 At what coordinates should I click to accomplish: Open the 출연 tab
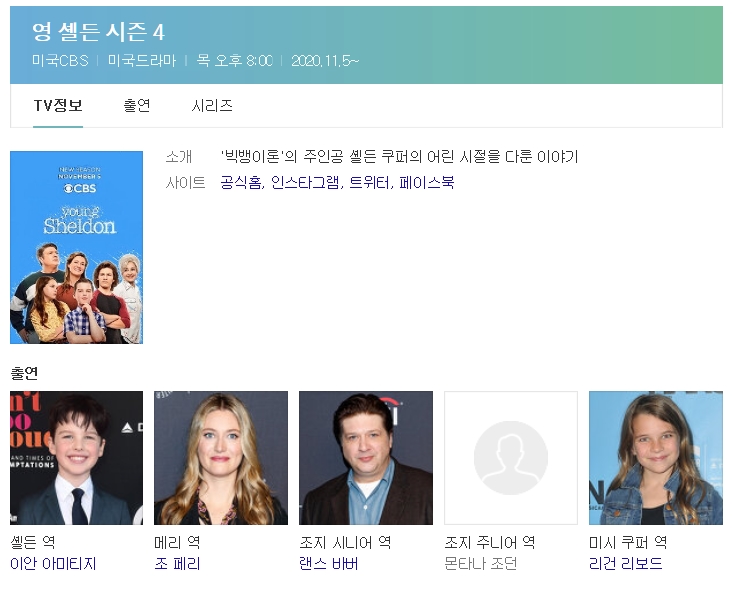click(x=137, y=105)
